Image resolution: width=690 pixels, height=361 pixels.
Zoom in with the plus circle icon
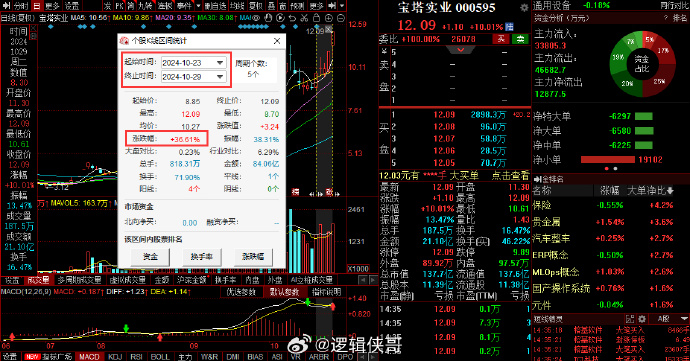click(328, 18)
